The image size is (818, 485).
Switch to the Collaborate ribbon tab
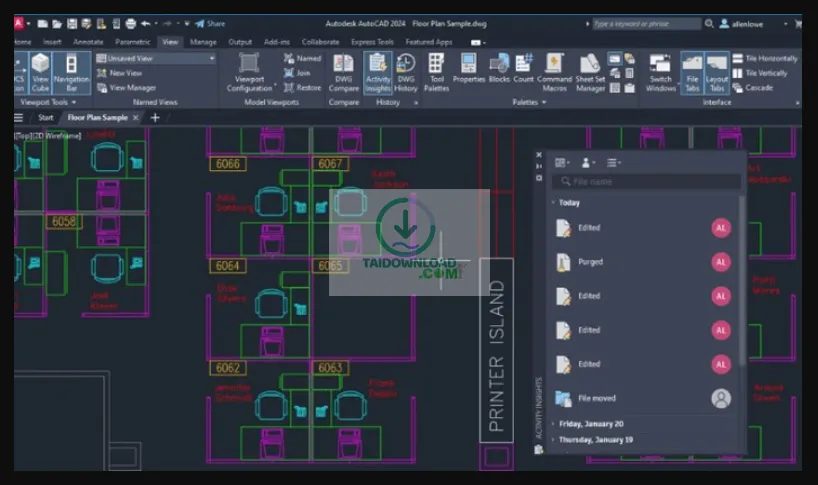coord(320,42)
